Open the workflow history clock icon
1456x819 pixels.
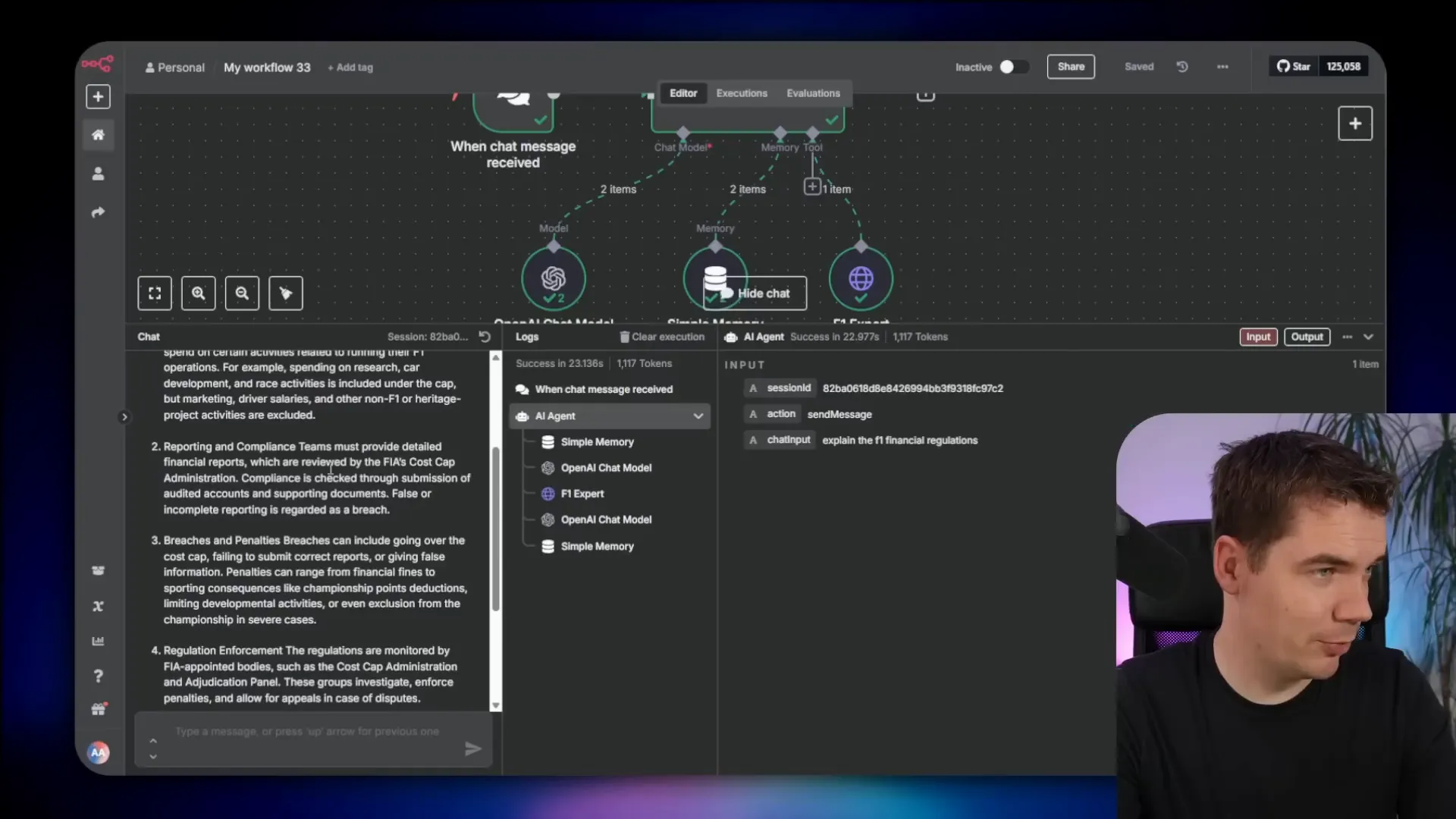coord(1182,67)
